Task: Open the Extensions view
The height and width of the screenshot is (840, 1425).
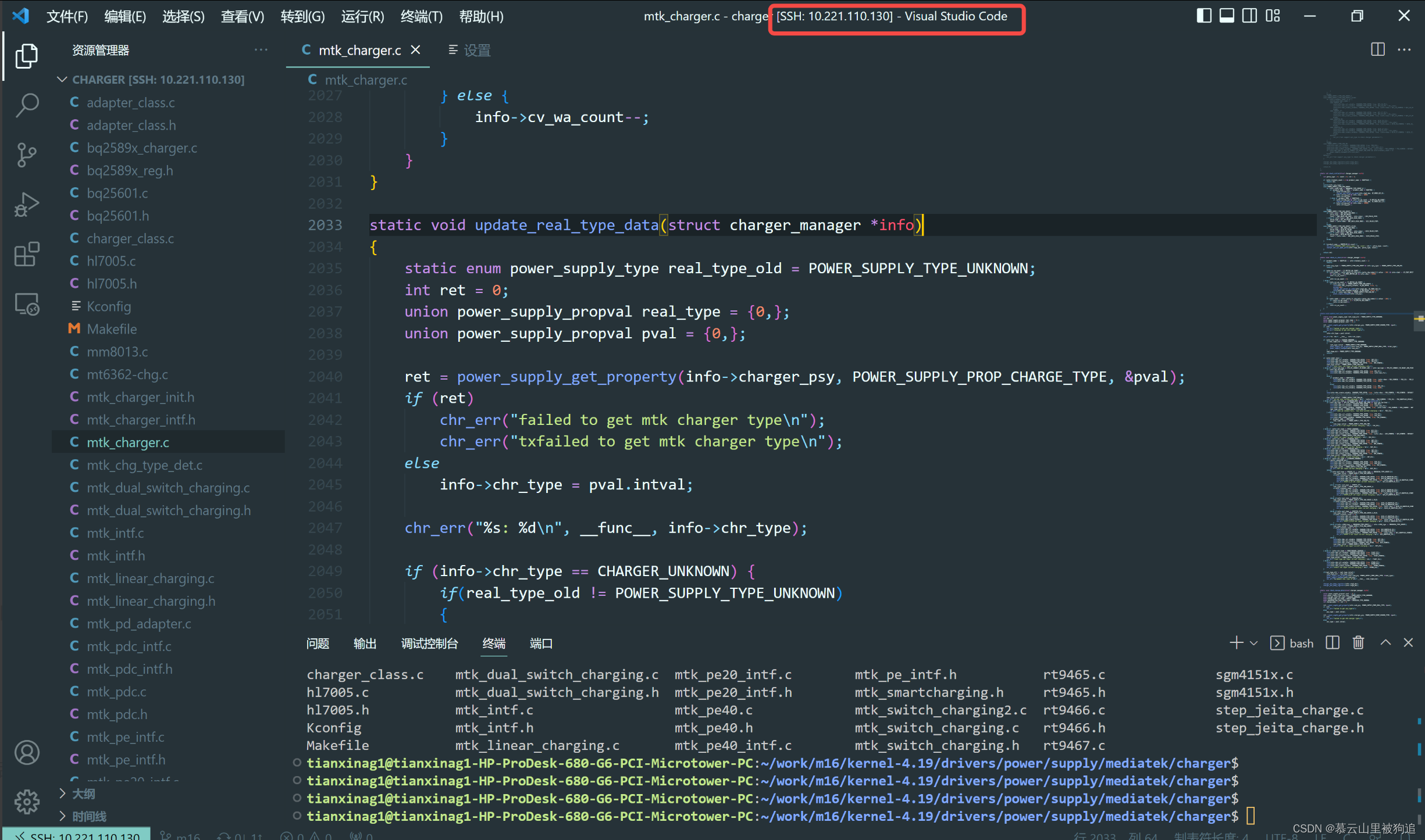Action: pos(27,254)
